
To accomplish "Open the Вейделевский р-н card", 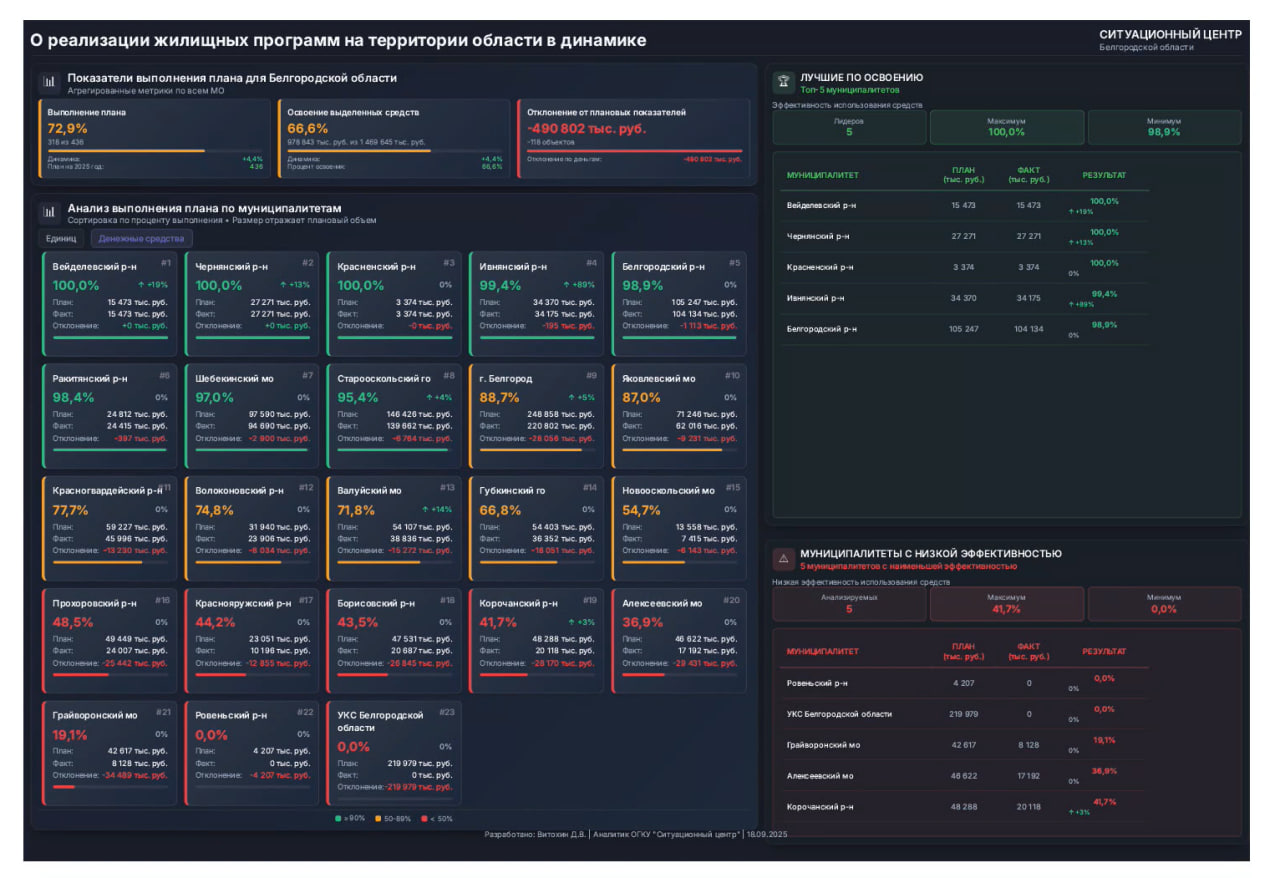I will point(110,304).
